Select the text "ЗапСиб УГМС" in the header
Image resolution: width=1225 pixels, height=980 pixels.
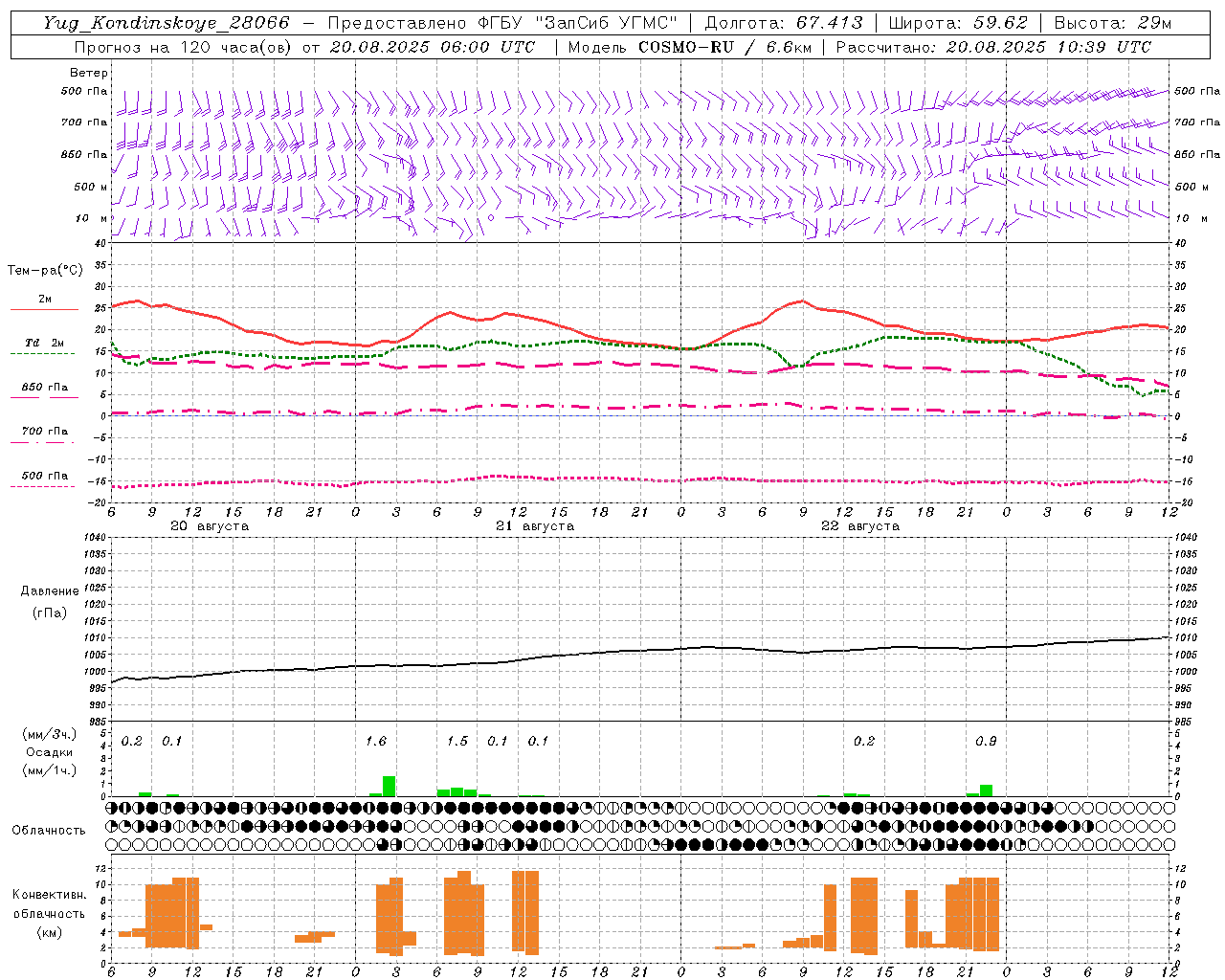607,23
